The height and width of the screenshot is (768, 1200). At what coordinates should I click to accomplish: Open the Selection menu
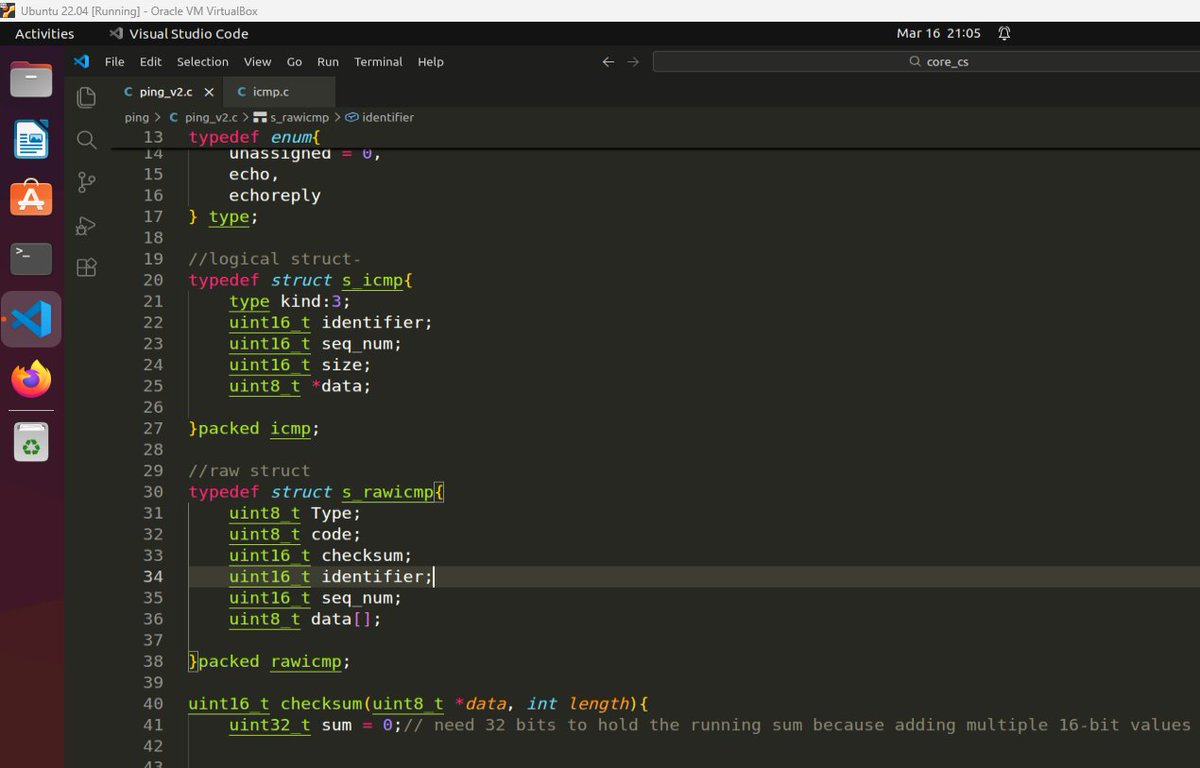coord(203,61)
